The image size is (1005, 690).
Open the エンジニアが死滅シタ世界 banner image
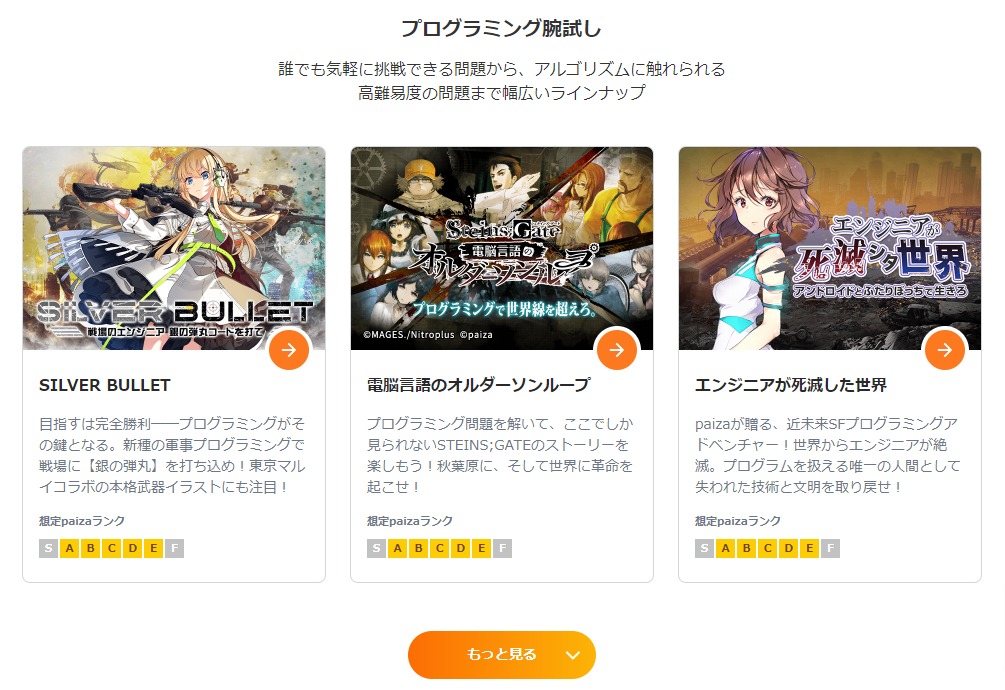tap(830, 249)
